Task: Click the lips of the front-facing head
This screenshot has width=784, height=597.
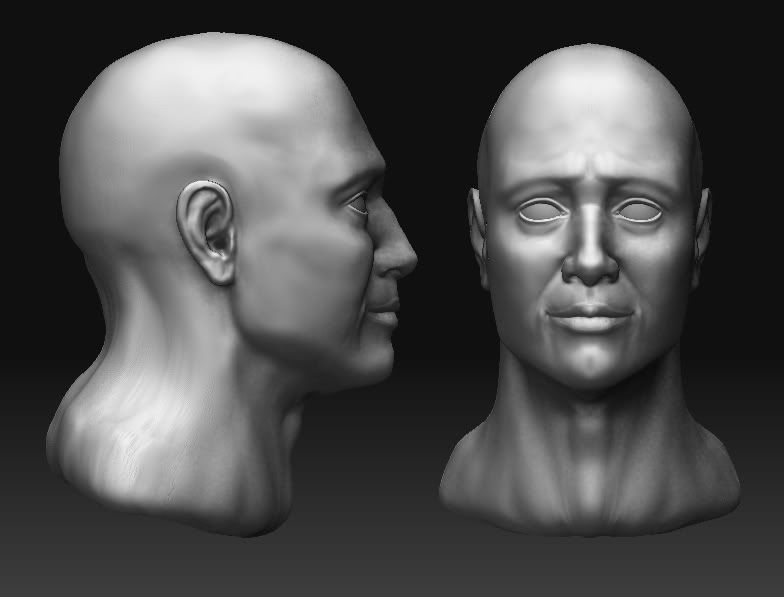Action: tap(590, 318)
